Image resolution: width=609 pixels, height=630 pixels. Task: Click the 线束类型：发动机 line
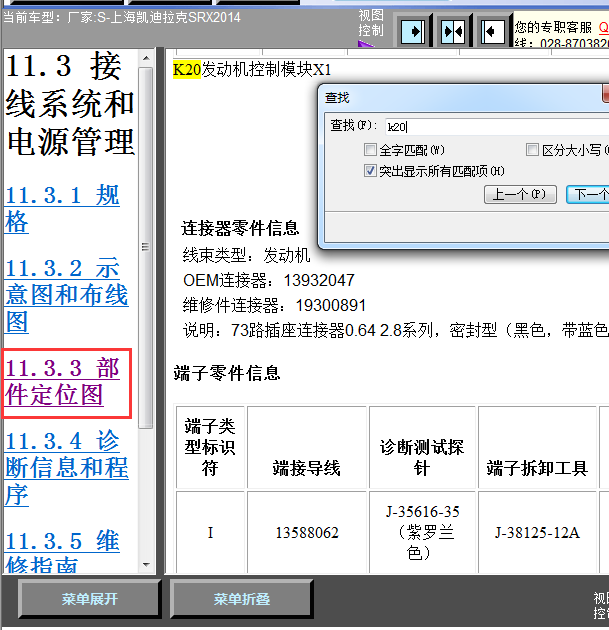pyautogui.click(x=246, y=255)
